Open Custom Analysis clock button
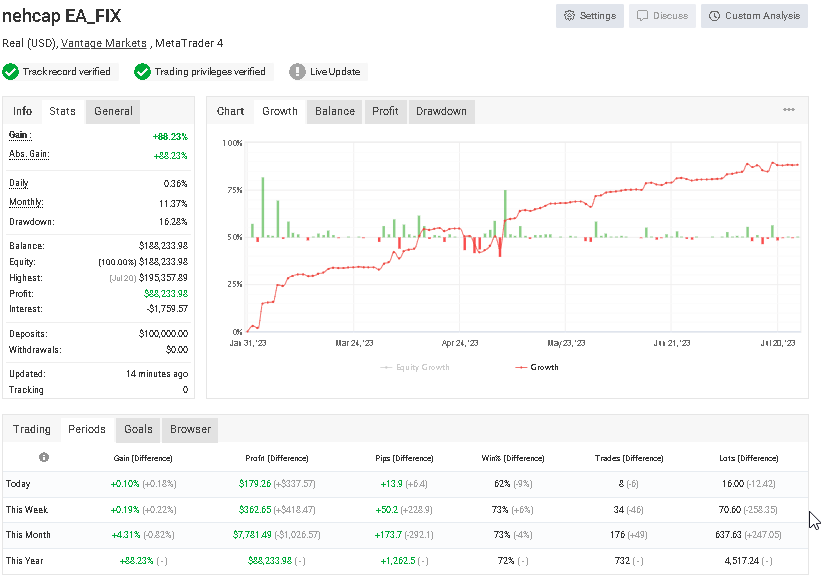This screenshot has height=588, width=824. pyautogui.click(x=754, y=16)
